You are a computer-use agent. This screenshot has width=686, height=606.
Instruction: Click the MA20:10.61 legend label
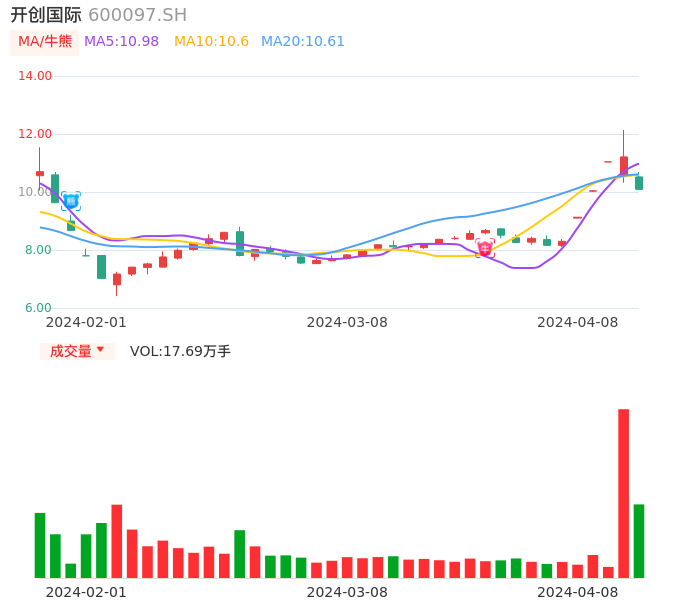pyautogui.click(x=303, y=41)
